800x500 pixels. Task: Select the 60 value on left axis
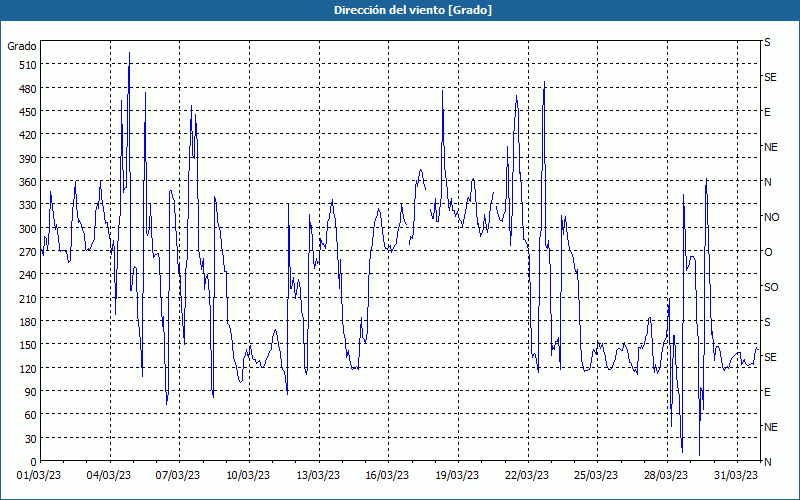[x=30, y=415]
